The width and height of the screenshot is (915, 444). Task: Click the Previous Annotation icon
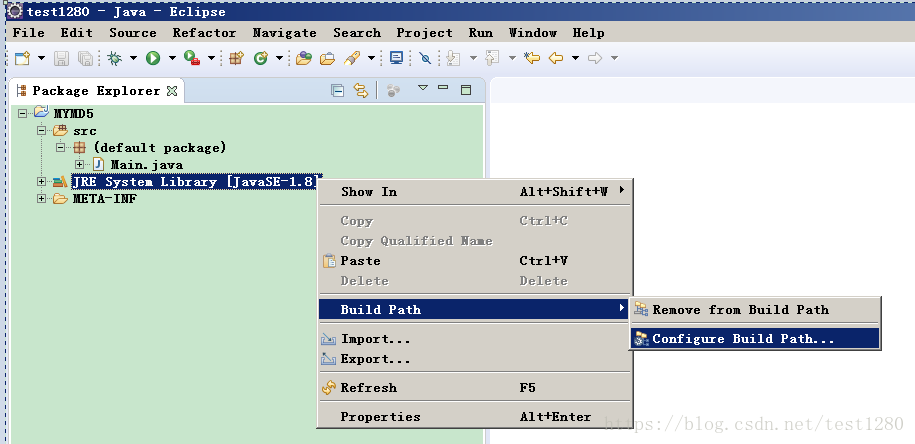click(x=493, y=58)
